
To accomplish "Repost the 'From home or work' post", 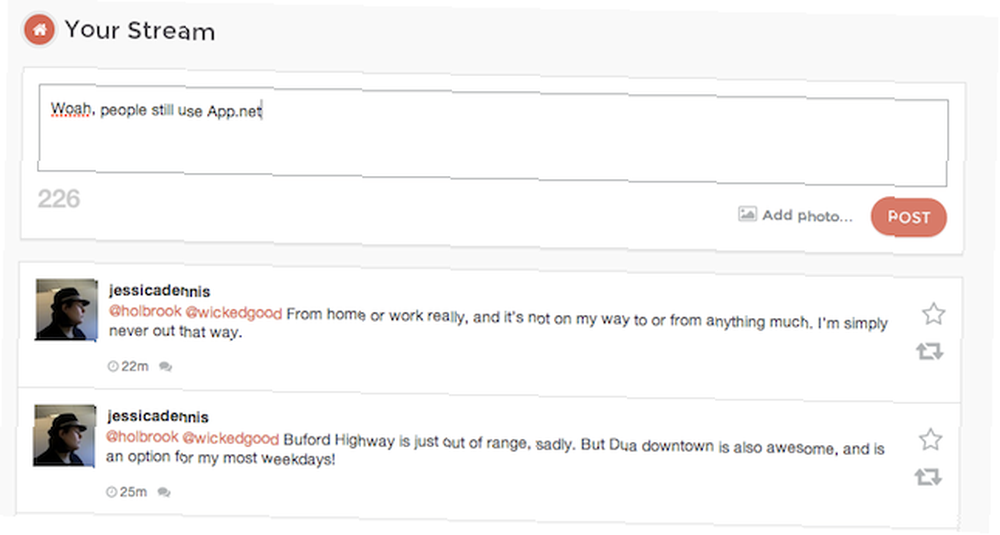I will click(930, 352).
